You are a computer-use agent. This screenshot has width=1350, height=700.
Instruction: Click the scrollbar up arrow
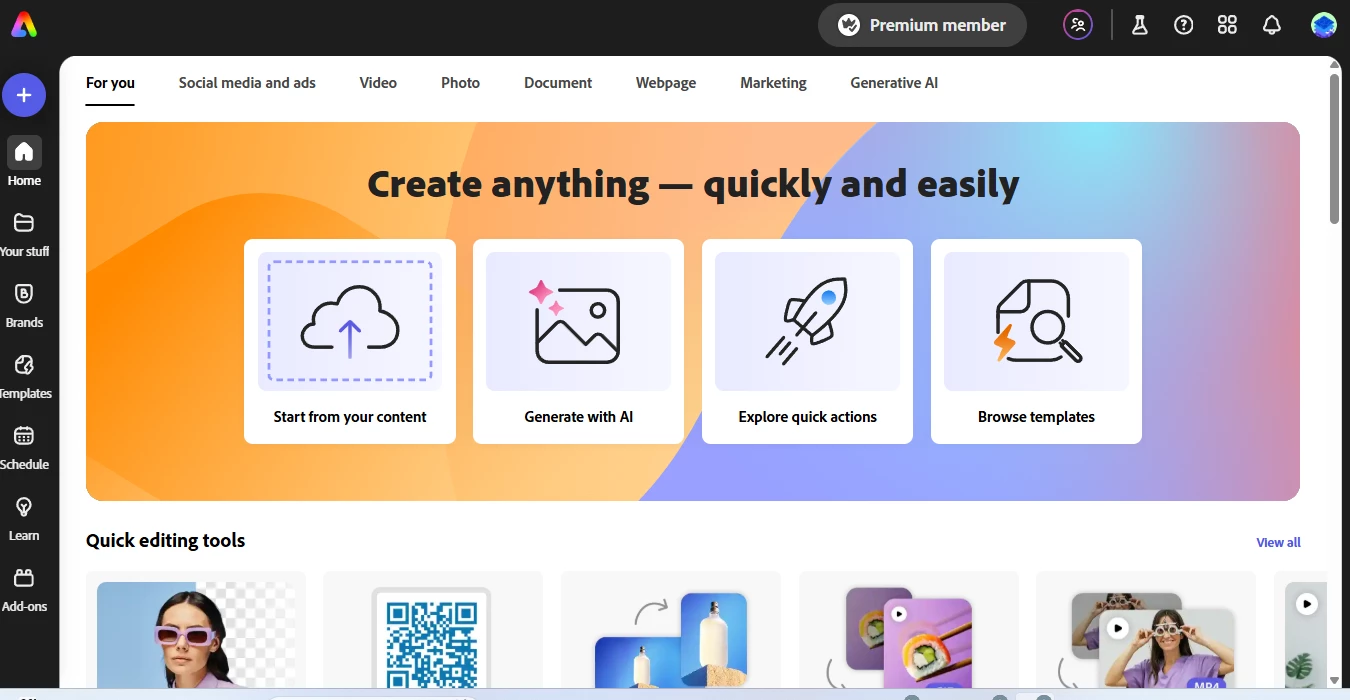pyautogui.click(x=1334, y=63)
